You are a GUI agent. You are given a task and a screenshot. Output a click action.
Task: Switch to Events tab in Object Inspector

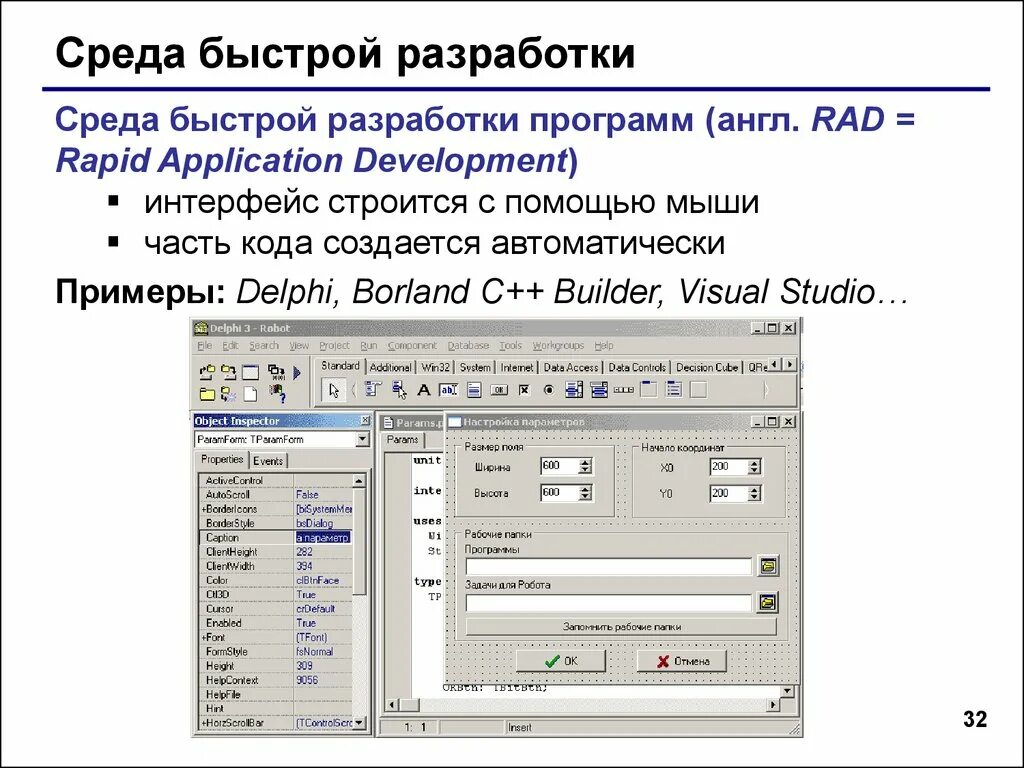tap(268, 461)
